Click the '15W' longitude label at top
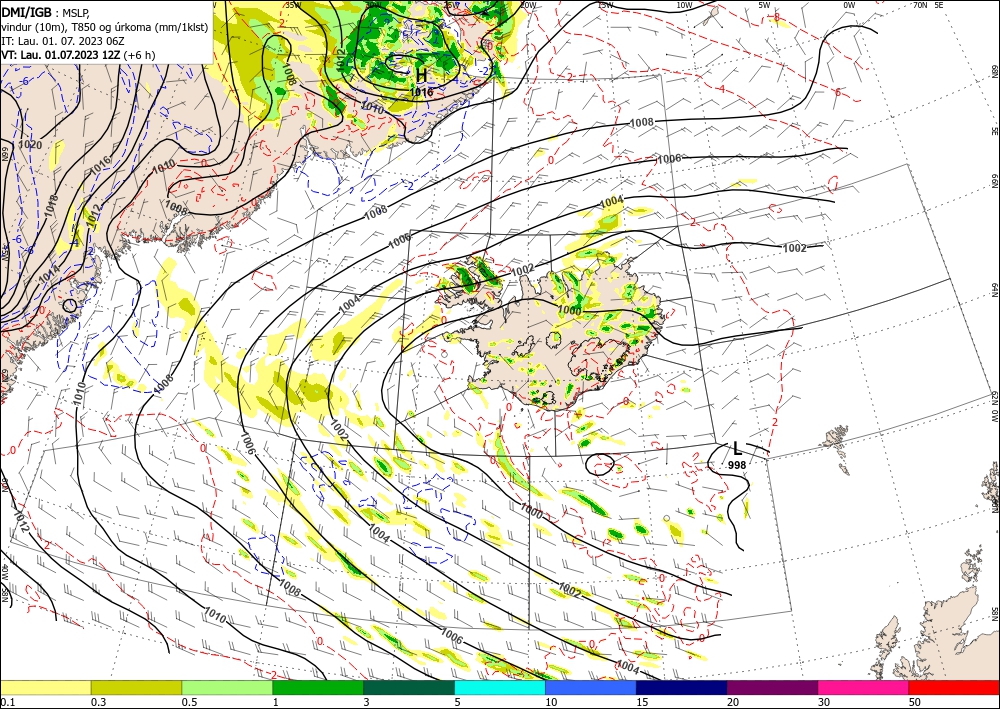This screenshot has height=709, width=1000. [x=605, y=5]
